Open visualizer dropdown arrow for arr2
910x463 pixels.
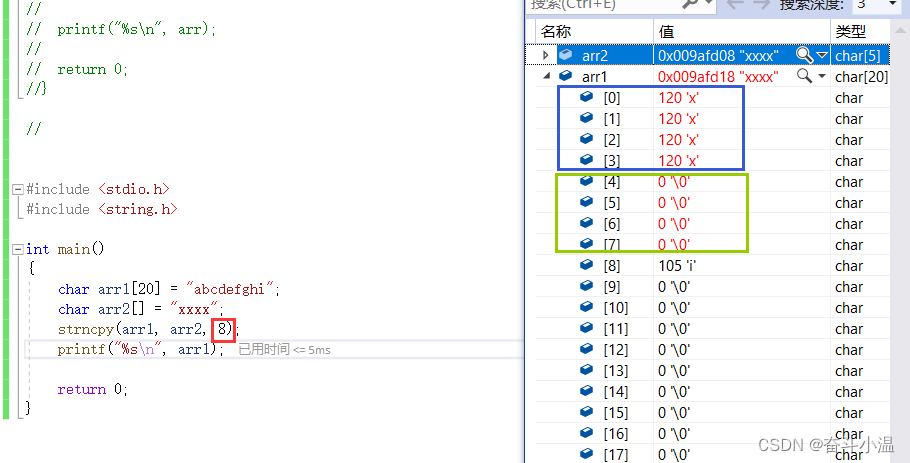pyautogui.click(x=822, y=55)
